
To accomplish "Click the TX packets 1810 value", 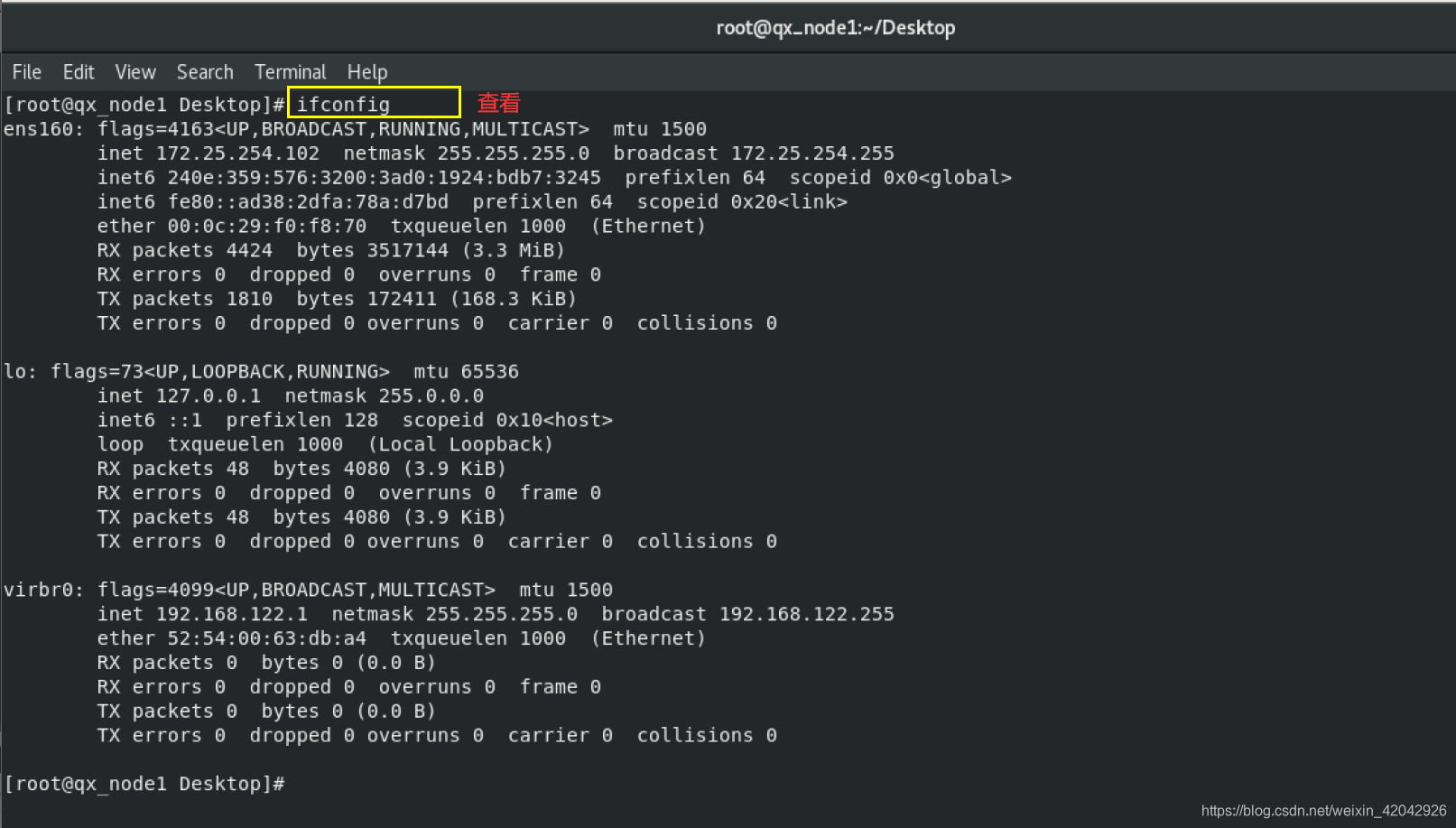I will point(249,300).
